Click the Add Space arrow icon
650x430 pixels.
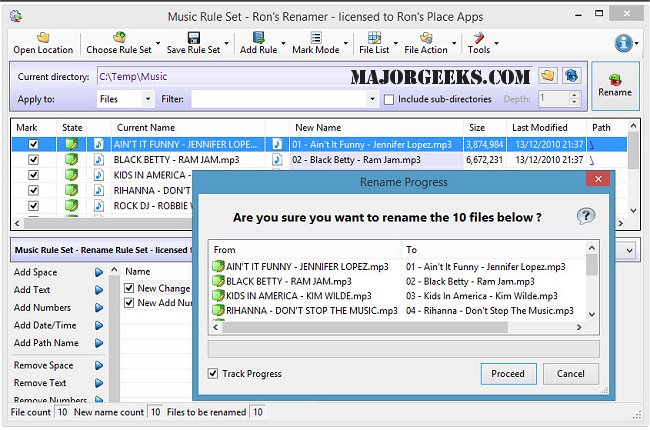click(x=99, y=272)
